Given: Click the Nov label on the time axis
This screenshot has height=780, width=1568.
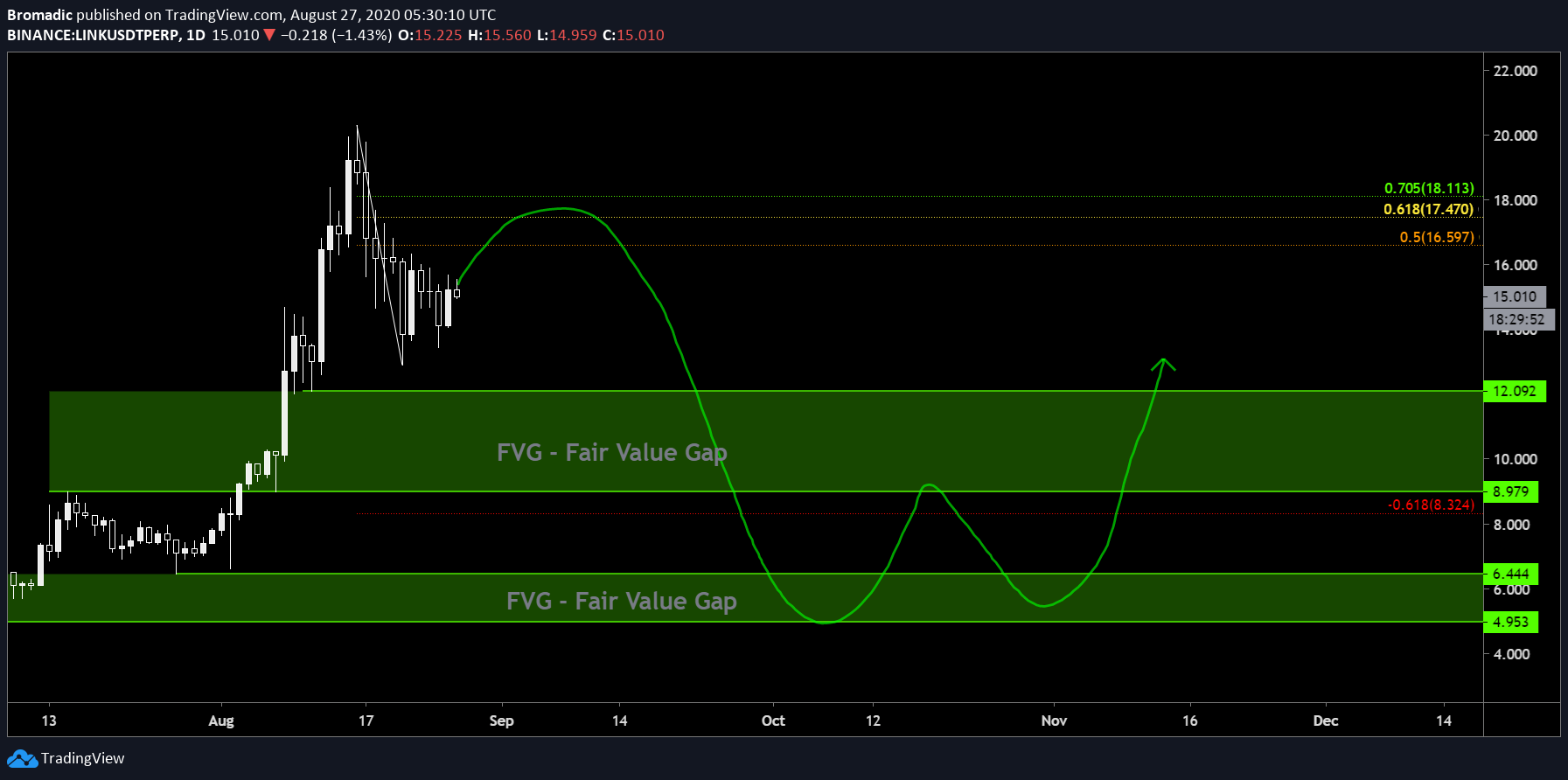Looking at the screenshot, I should [1054, 721].
